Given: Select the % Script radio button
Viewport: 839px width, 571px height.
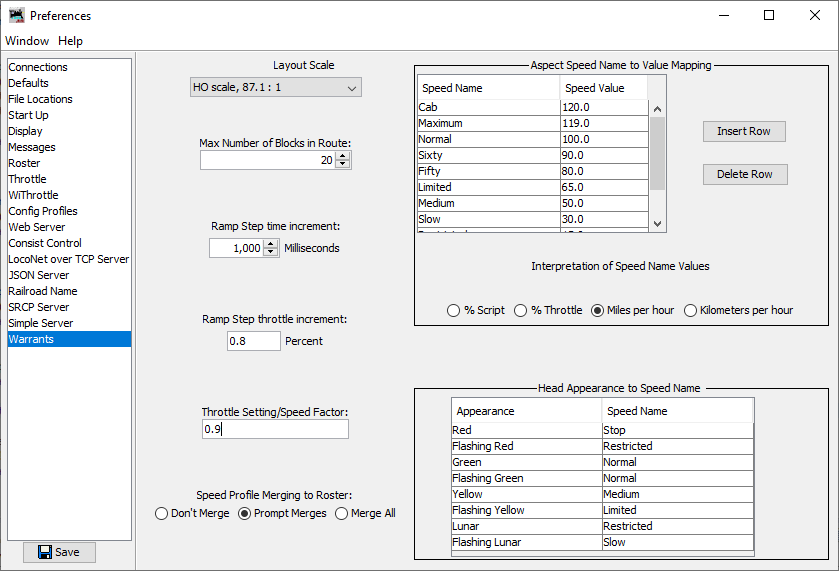Looking at the screenshot, I should tap(454, 310).
